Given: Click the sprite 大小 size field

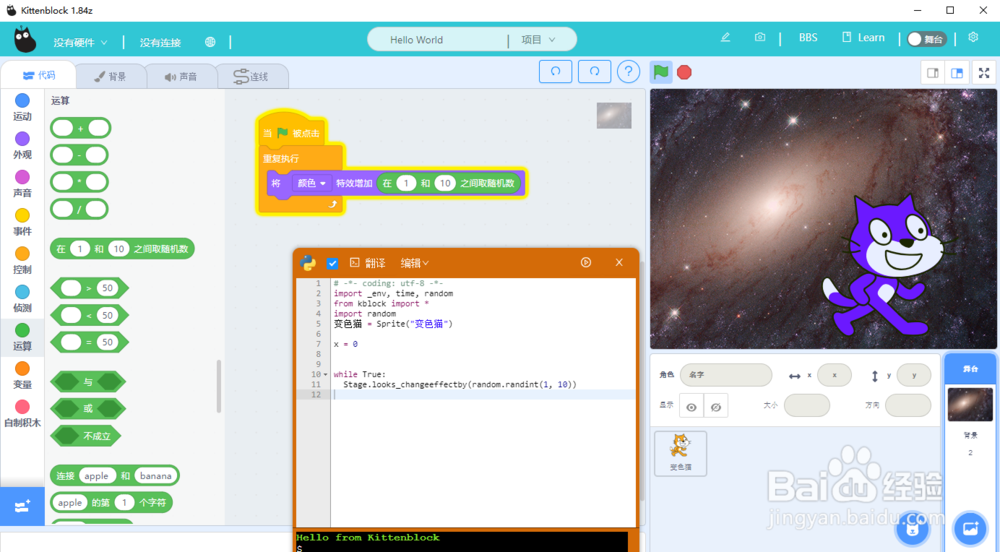Looking at the screenshot, I should coord(807,405).
